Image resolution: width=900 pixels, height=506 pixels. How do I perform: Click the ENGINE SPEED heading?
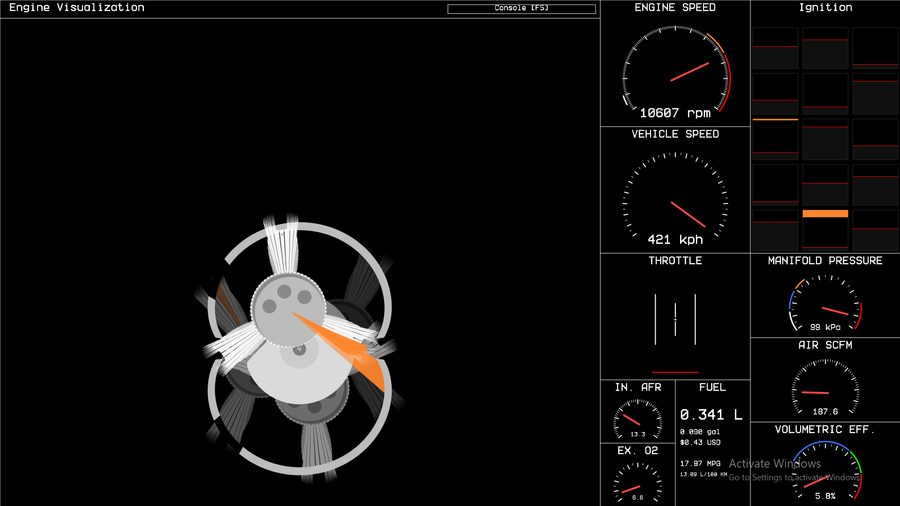click(675, 7)
